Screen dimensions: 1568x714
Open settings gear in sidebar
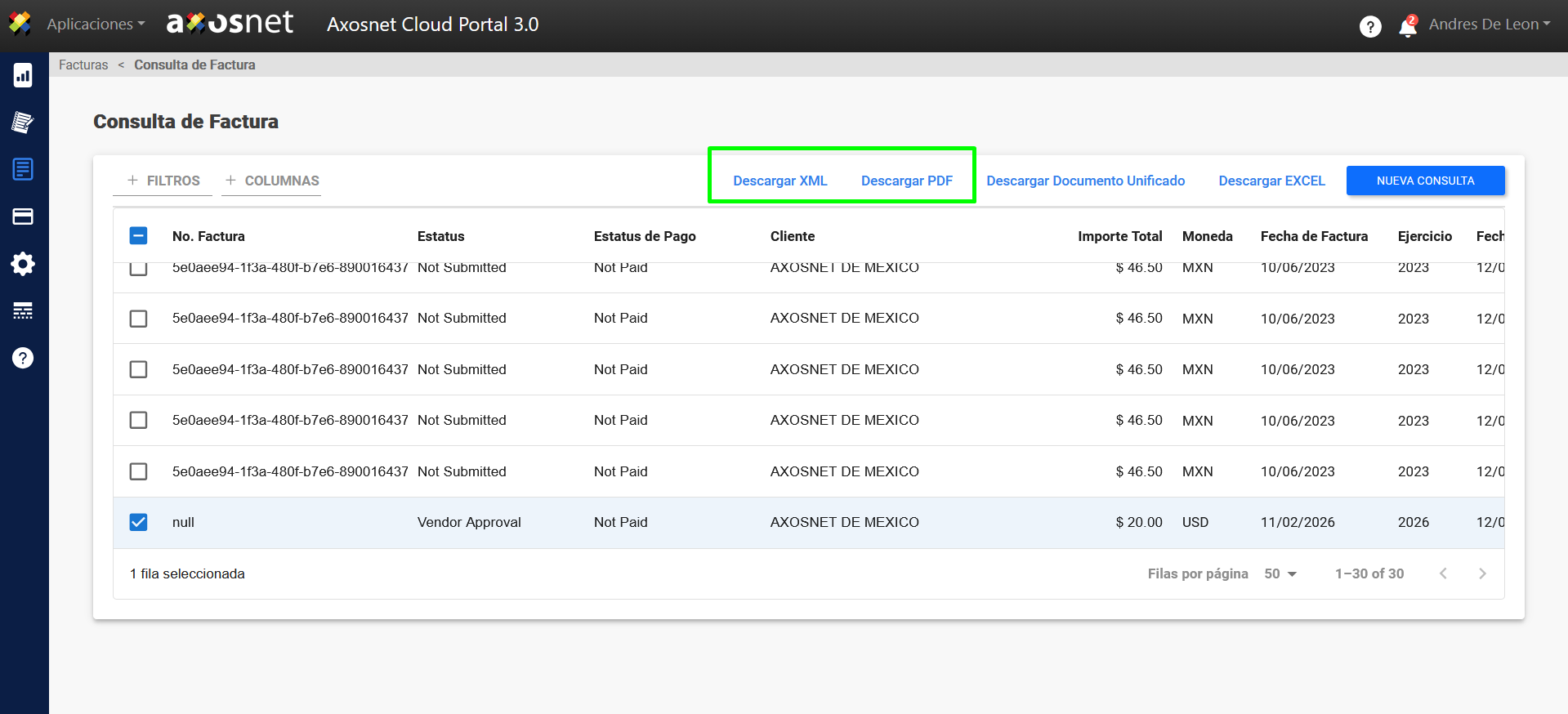[x=23, y=264]
